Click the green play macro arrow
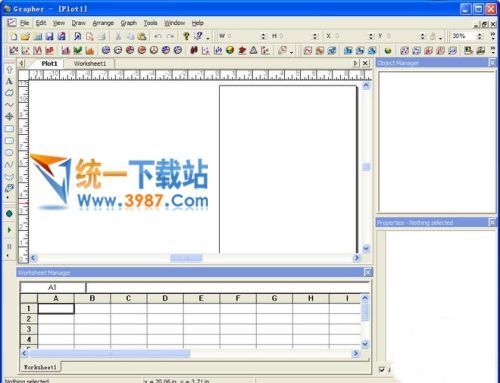Image resolution: width=500 pixels, height=383 pixels. (x=9, y=230)
